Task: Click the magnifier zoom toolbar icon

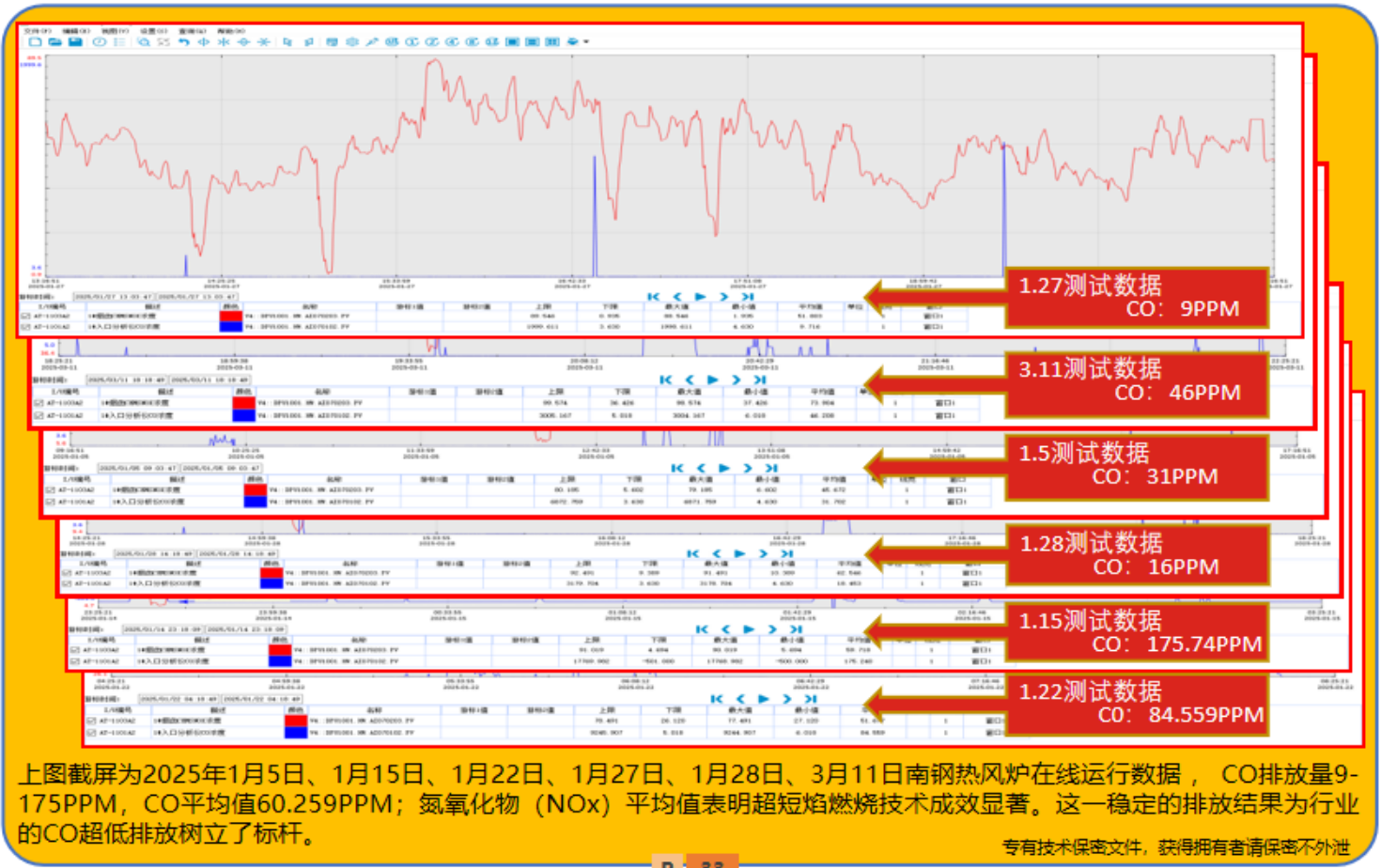Action: coord(143,42)
